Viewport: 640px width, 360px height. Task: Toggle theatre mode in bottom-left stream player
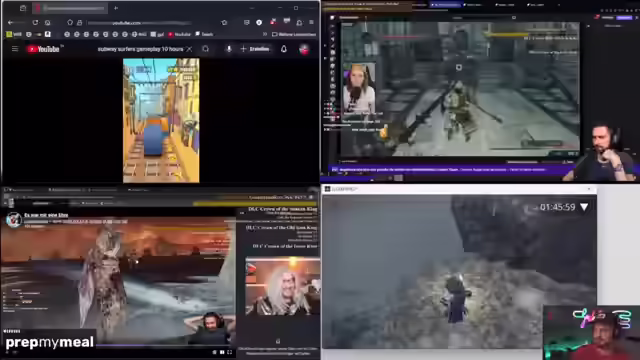[x=222, y=352]
